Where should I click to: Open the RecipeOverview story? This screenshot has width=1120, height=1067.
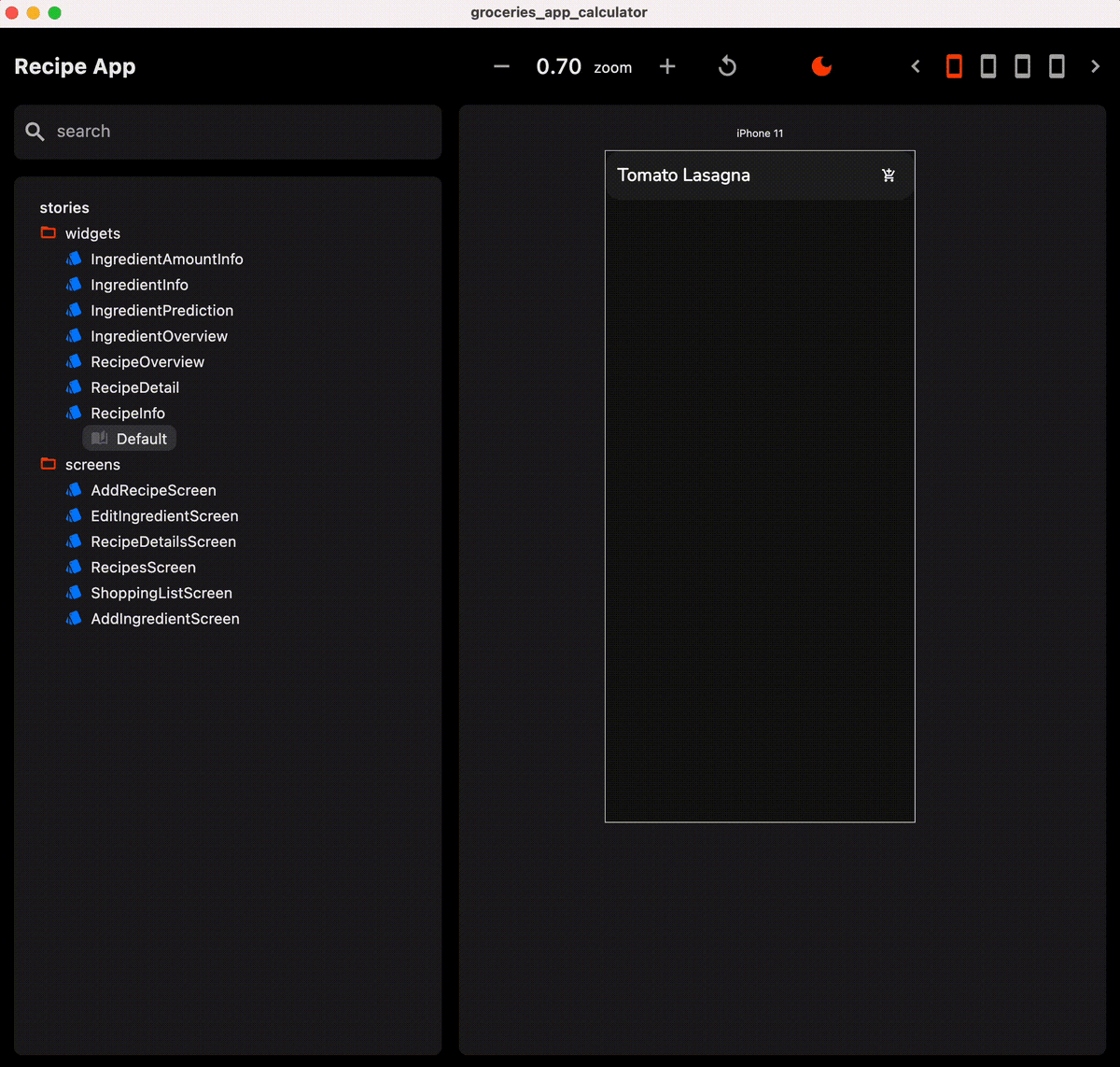147,362
